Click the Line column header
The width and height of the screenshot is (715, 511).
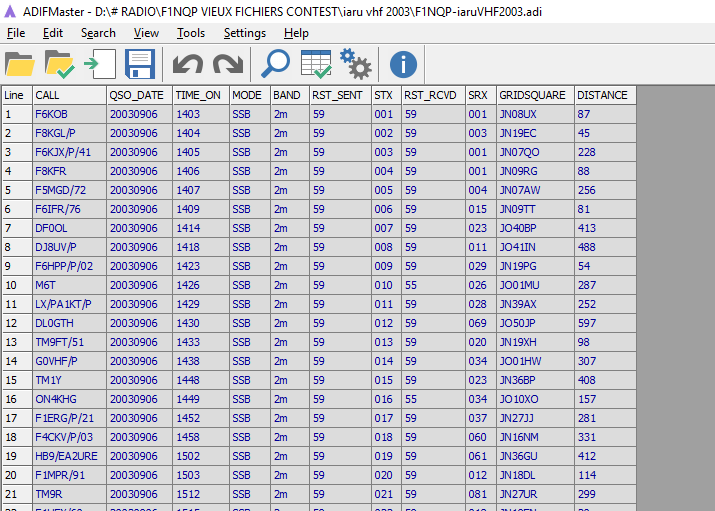click(17, 95)
